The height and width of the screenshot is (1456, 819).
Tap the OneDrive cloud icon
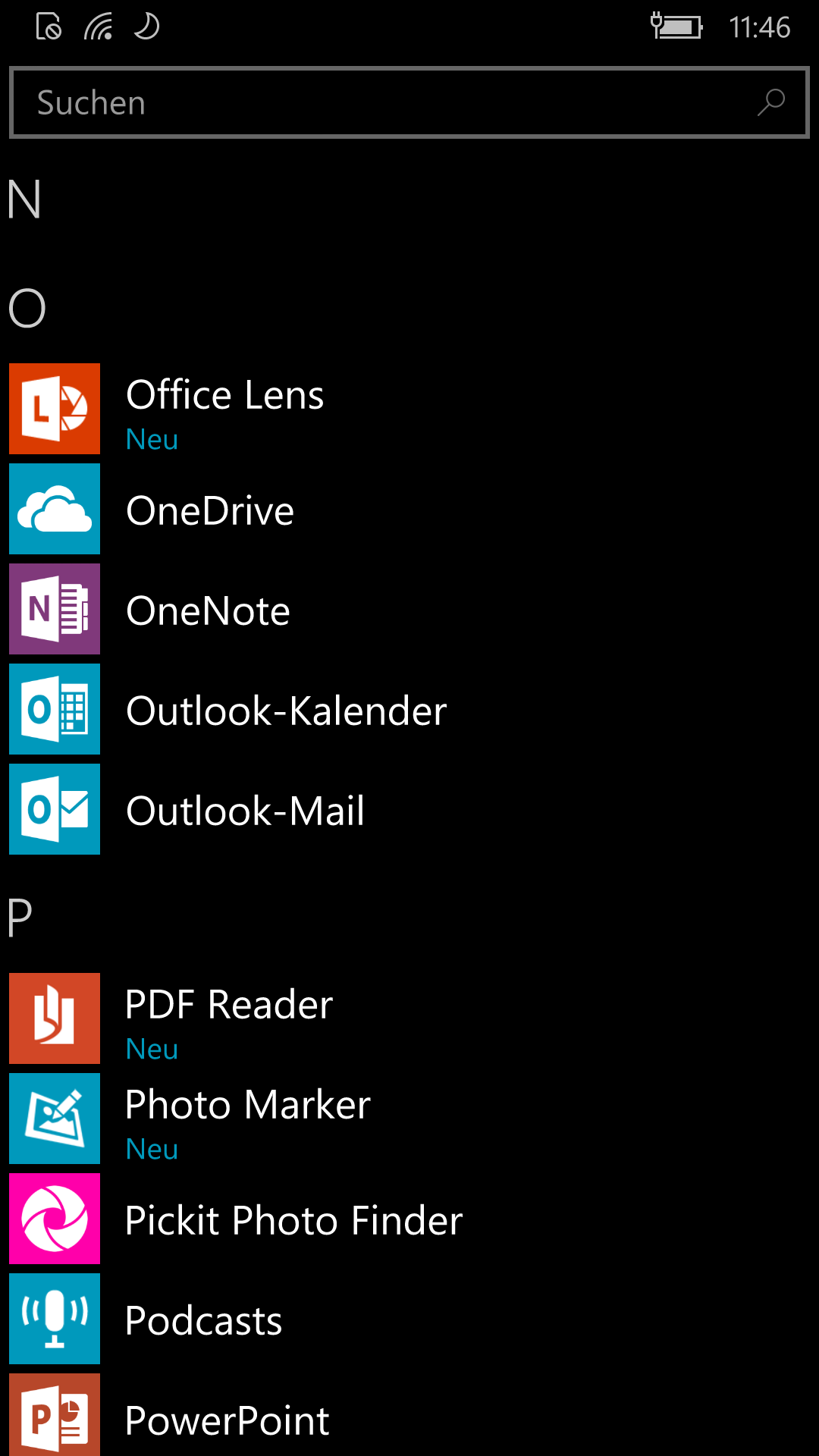coord(55,509)
